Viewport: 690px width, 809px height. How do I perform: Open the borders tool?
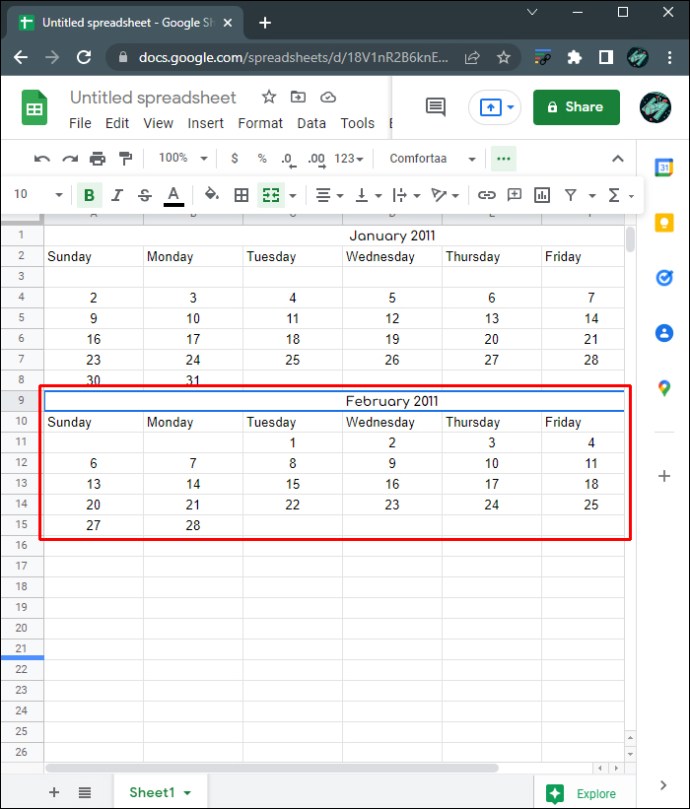click(x=241, y=195)
